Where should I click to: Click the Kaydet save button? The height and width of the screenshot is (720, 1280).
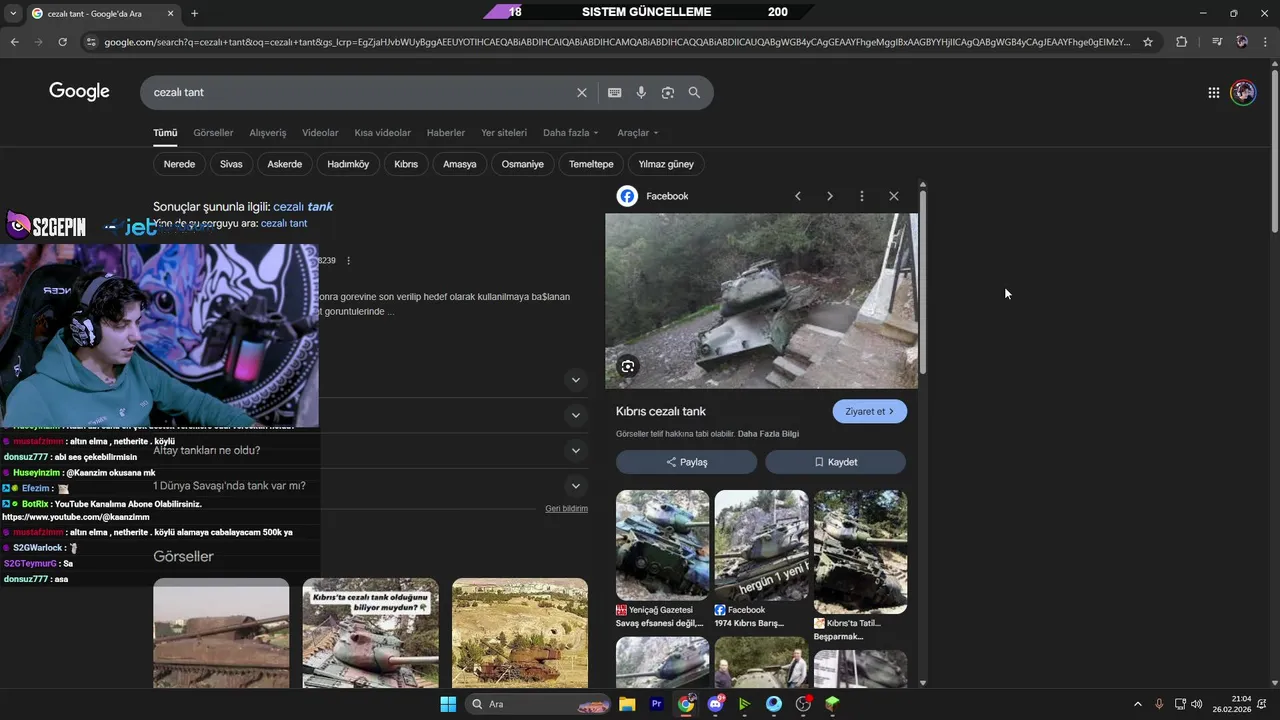(835, 462)
